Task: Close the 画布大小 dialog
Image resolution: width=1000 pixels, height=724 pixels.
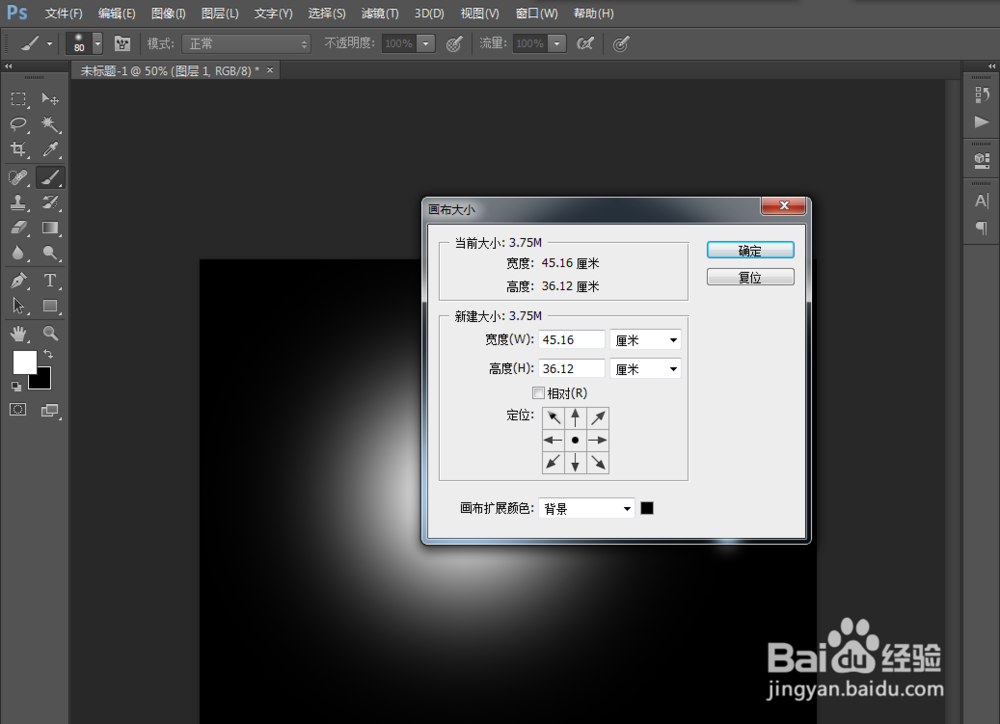Action: tap(784, 205)
